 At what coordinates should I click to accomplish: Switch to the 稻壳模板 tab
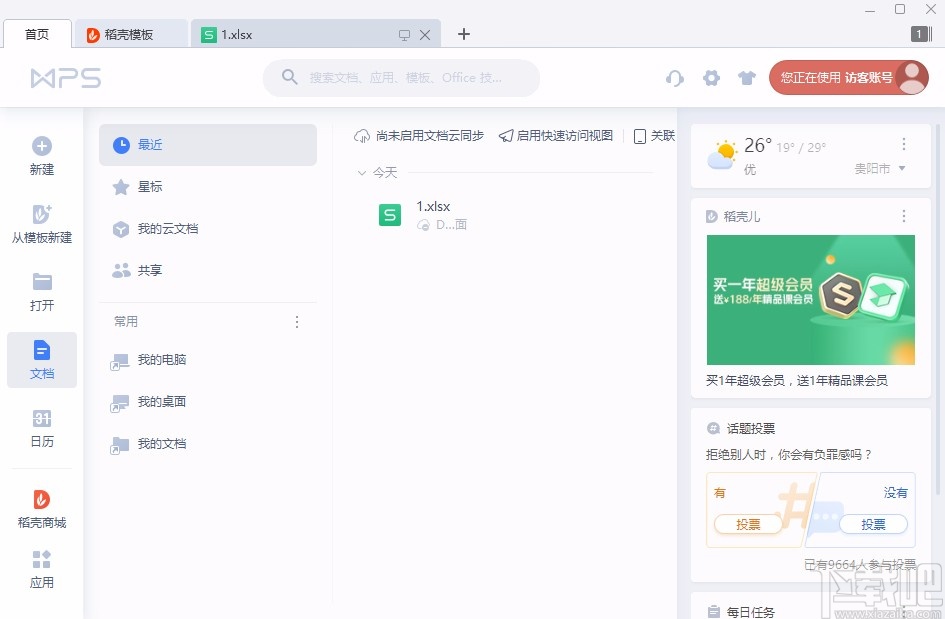pyautogui.click(x=130, y=33)
